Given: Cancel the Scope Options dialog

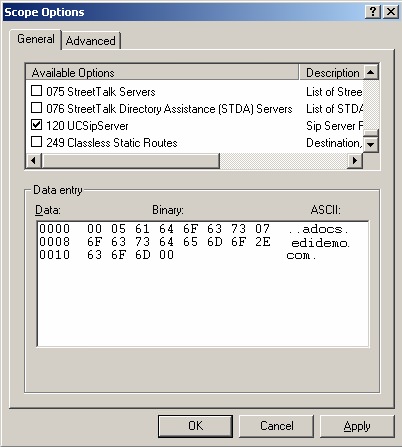Looking at the screenshot, I should [x=277, y=426].
